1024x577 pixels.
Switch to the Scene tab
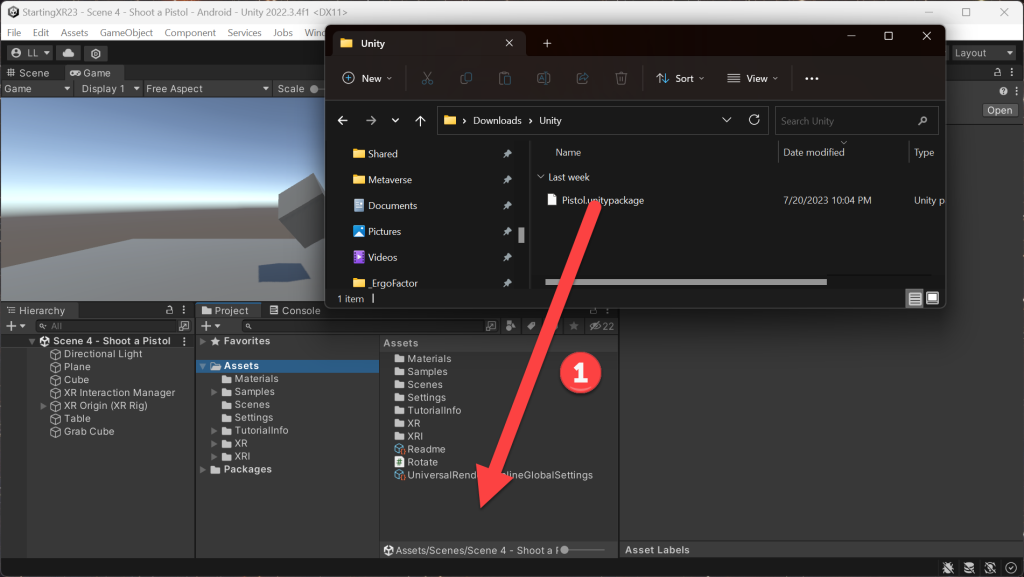(28, 73)
